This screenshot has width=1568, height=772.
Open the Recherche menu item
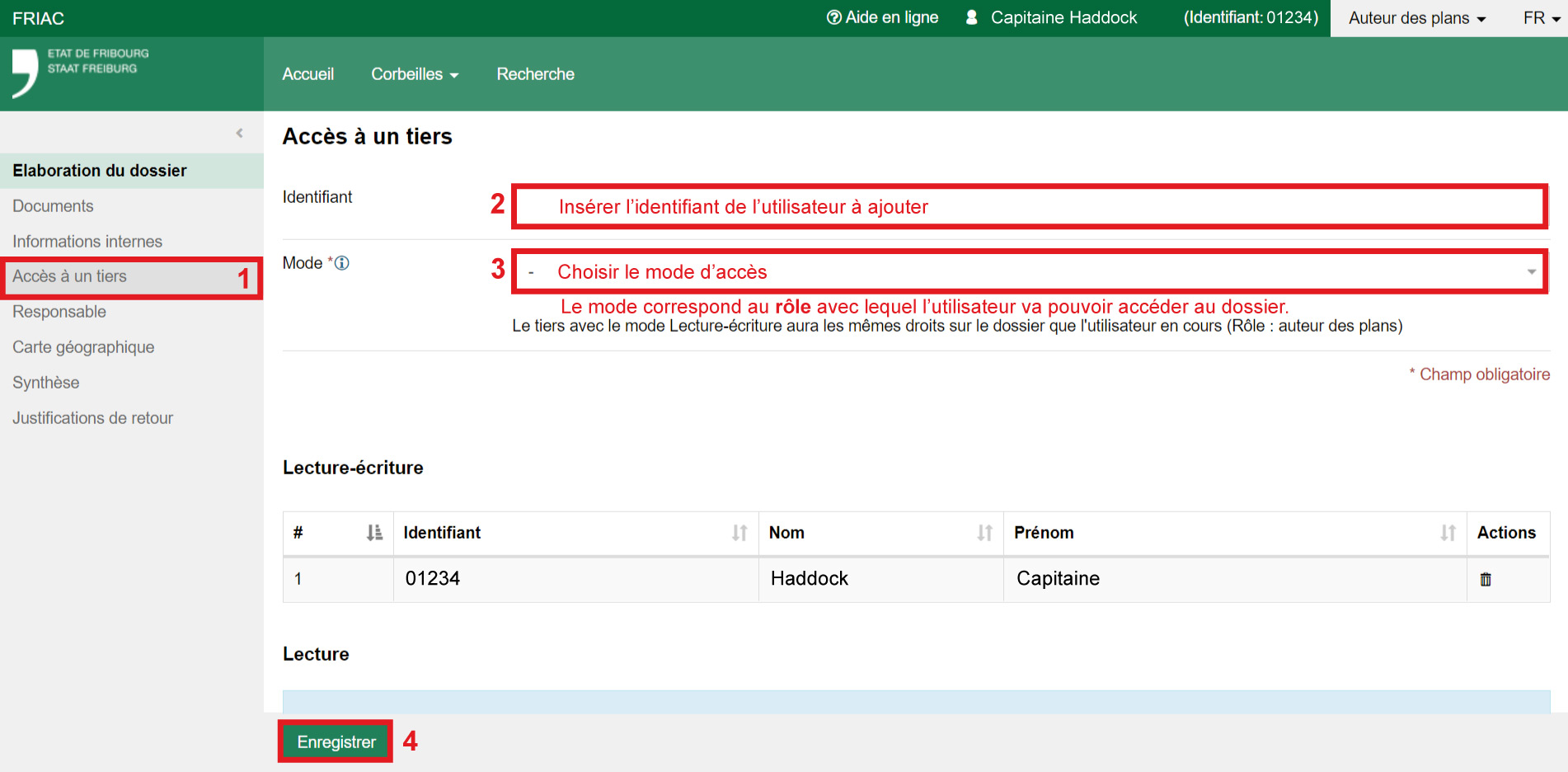pos(535,74)
